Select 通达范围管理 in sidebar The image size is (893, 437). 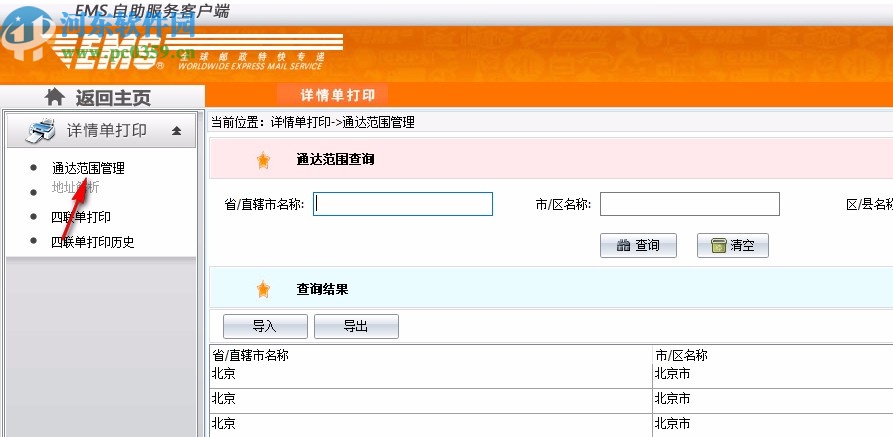(88, 168)
